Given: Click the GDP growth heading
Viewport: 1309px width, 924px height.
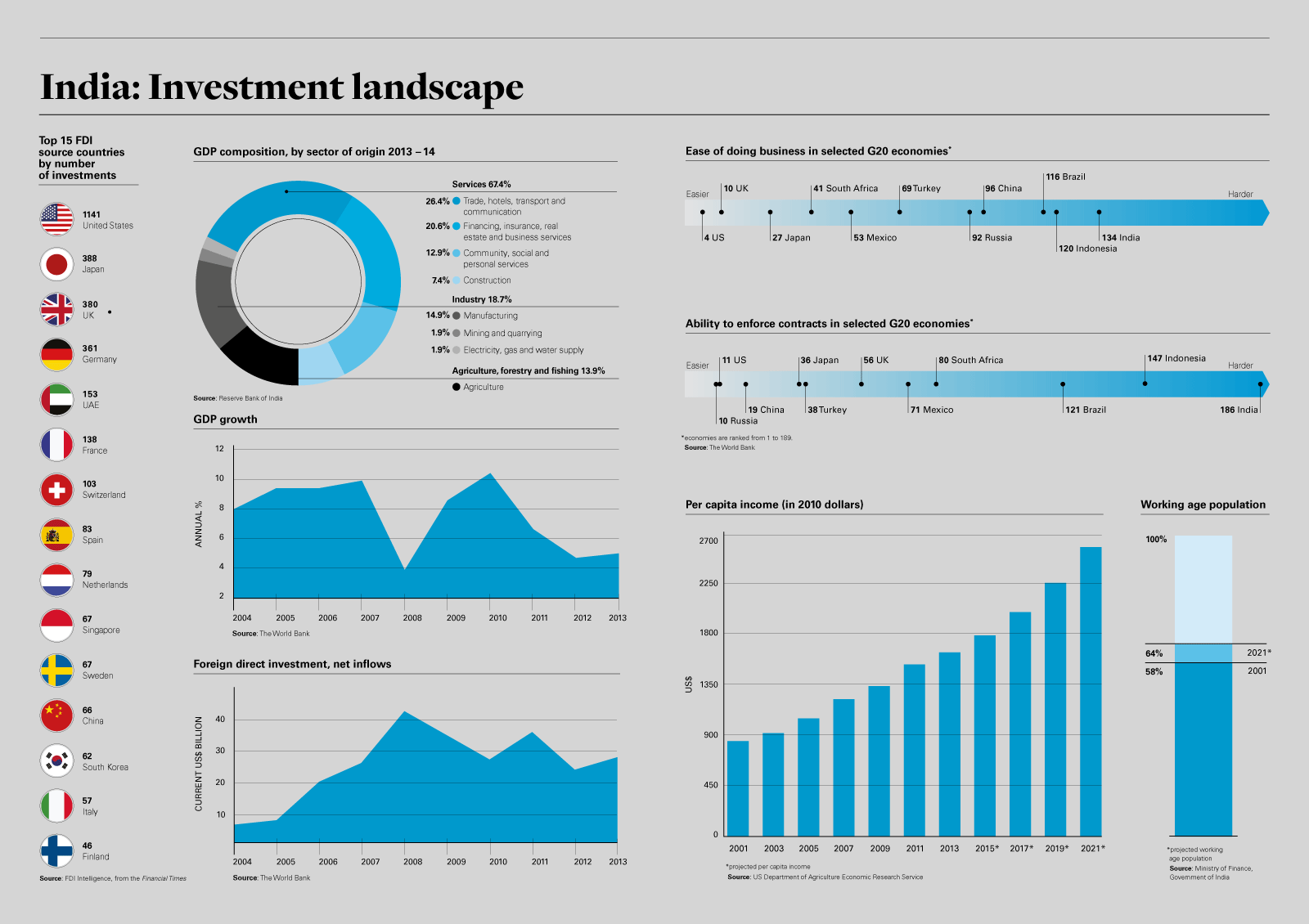Looking at the screenshot, I should [225, 419].
